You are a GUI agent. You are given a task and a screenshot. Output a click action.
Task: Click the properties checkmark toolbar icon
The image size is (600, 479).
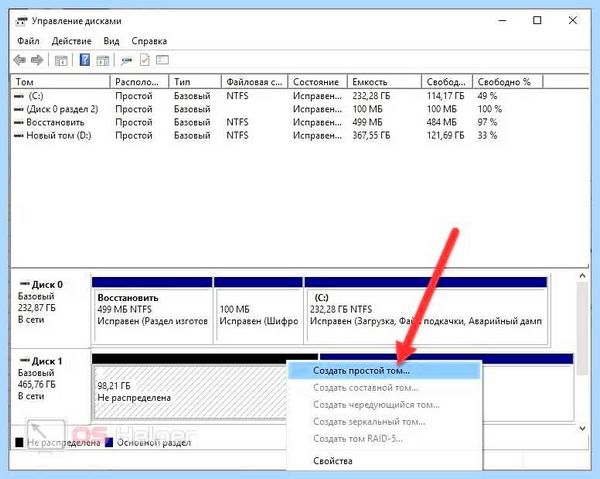pyautogui.click(x=144, y=60)
